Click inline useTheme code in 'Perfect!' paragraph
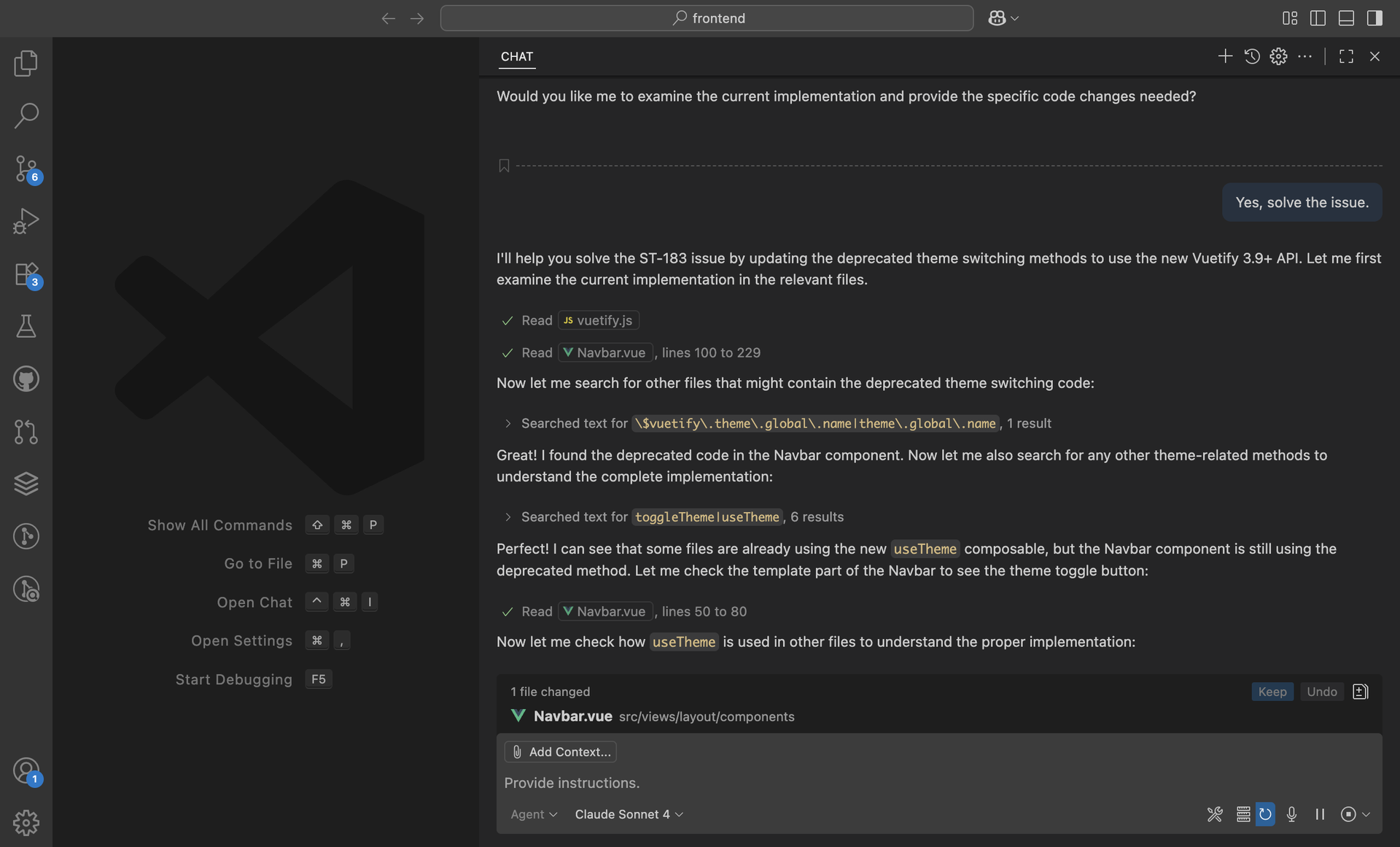The height and width of the screenshot is (847, 1400). (925, 549)
